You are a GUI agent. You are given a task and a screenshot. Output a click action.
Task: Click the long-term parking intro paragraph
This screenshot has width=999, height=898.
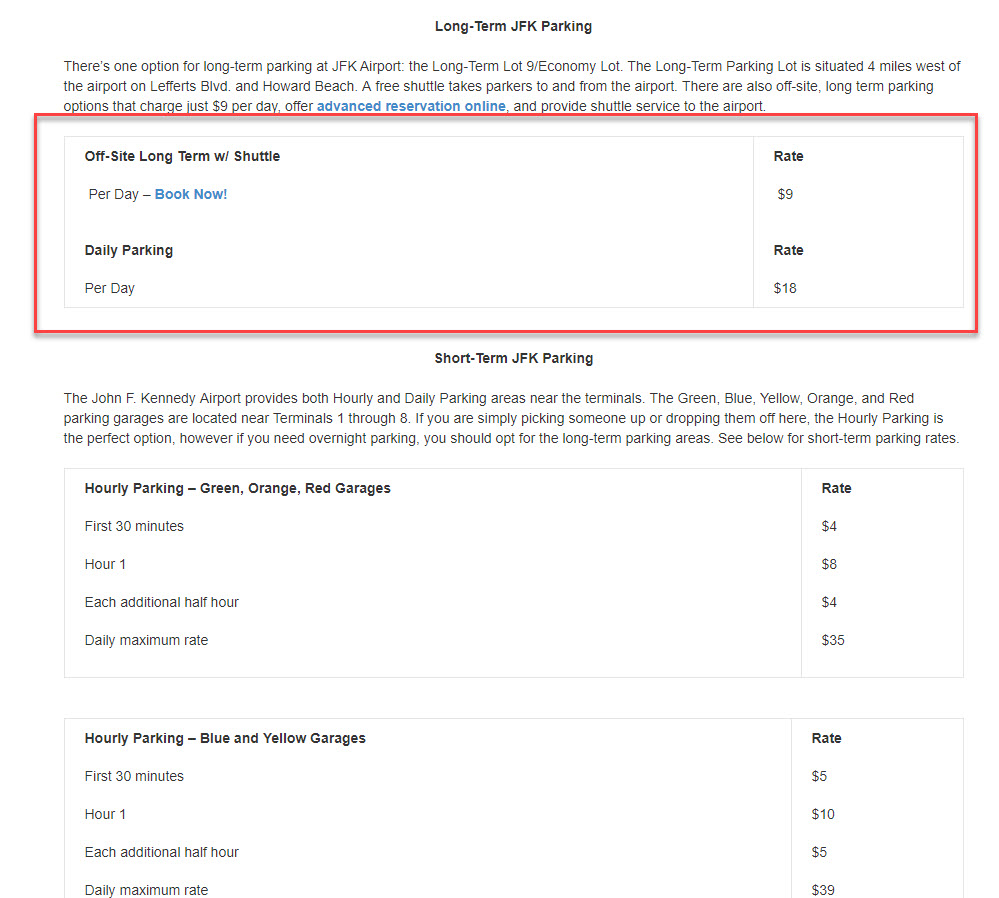point(512,86)
